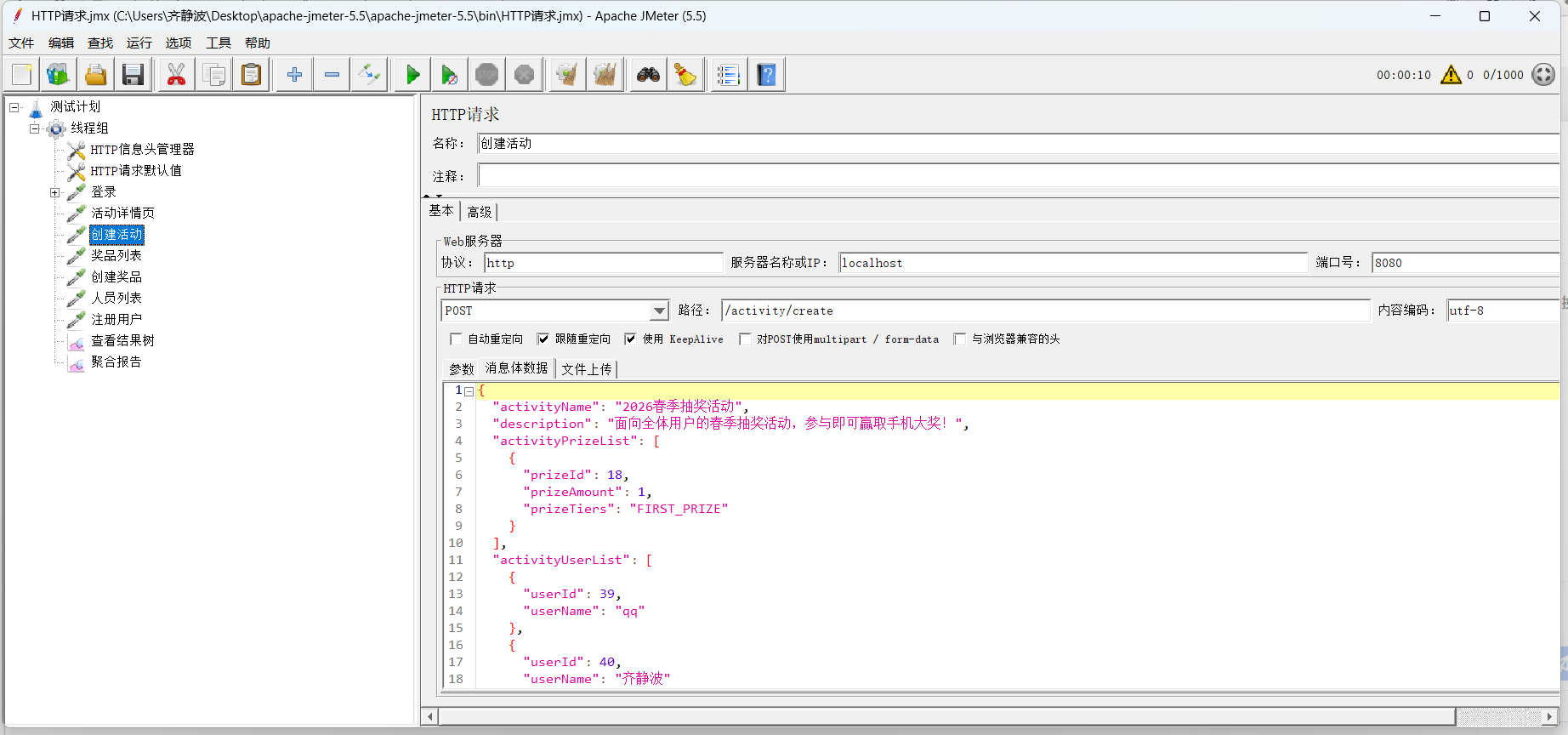Open the 工具 menu
The height and width of the screenshot is (735, 1568).
click(219, 43)
